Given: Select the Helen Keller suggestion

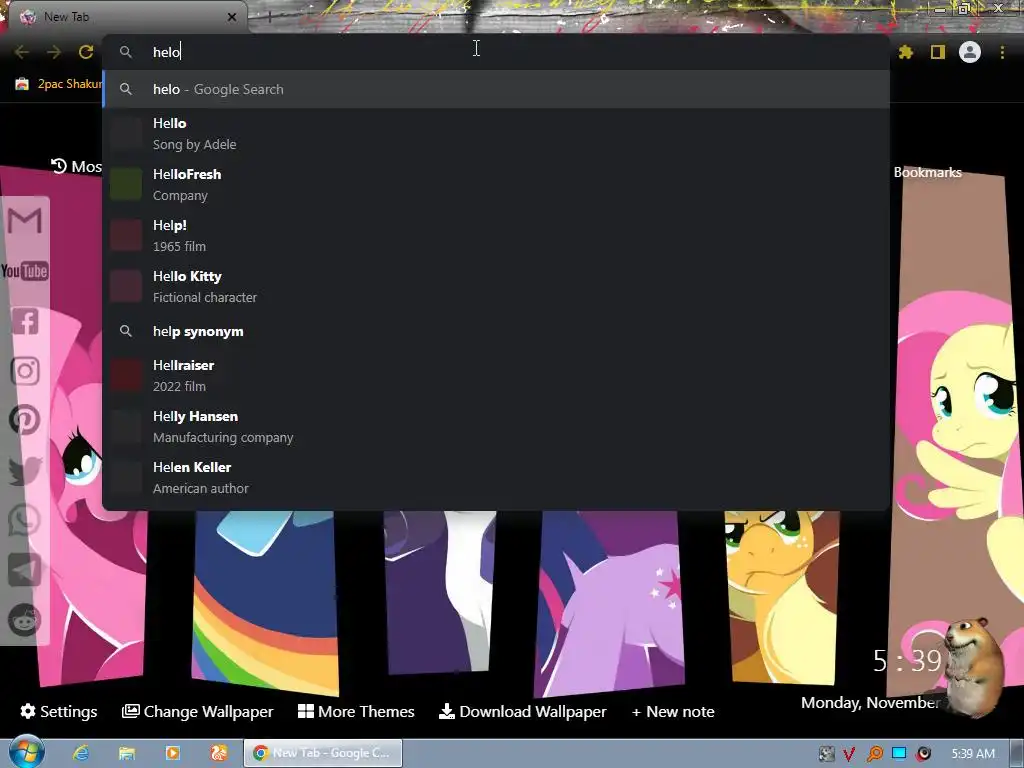Looking at the screenshot, I should [x=496, y=477].
